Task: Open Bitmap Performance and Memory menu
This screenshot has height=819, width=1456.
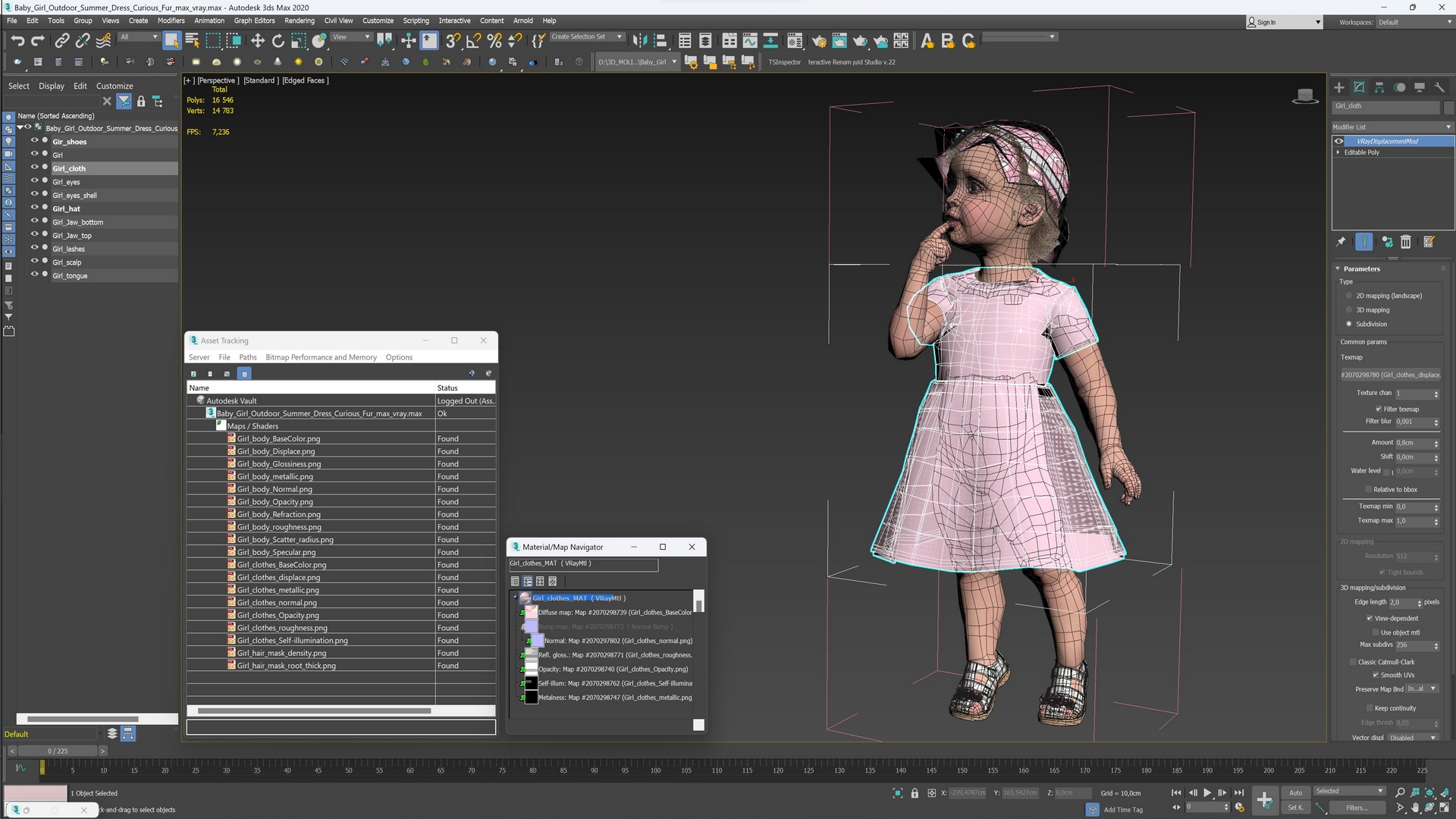Action: [x=321, y=357]
